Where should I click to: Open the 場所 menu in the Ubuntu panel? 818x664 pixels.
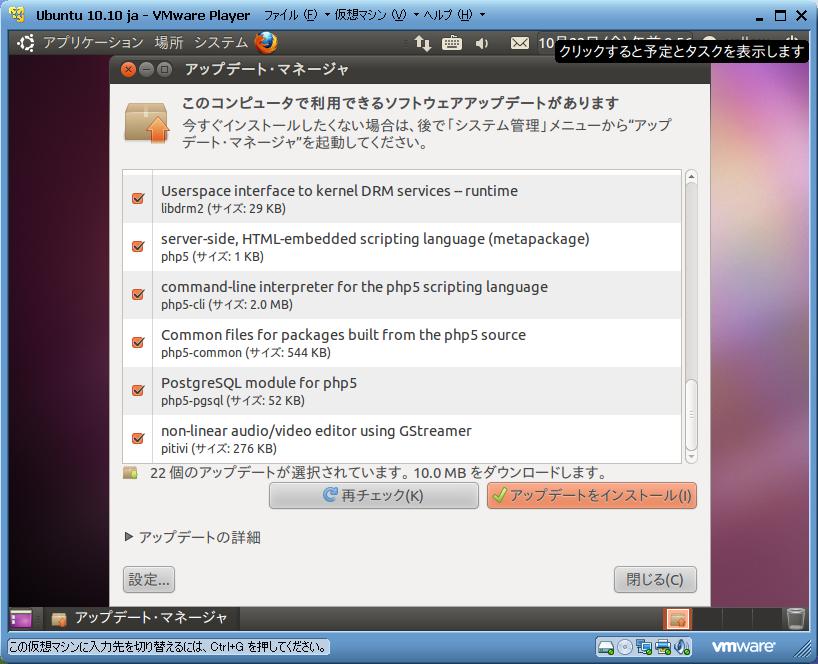click(169, 42)
